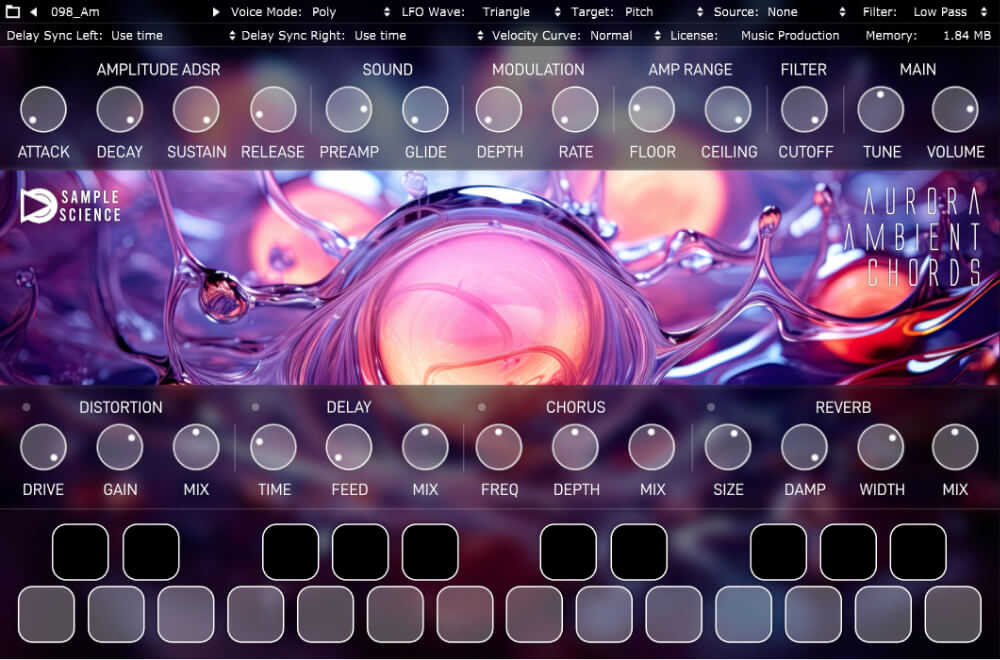The image size is (1000, 660).
Task: Click the delay TIME knob
Action: [273, 447]
